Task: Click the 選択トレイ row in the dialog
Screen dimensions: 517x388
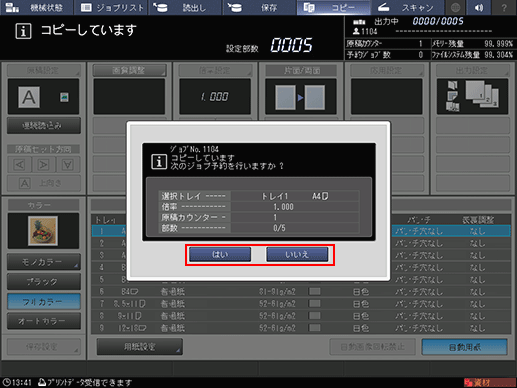Action: pos(259,196)
